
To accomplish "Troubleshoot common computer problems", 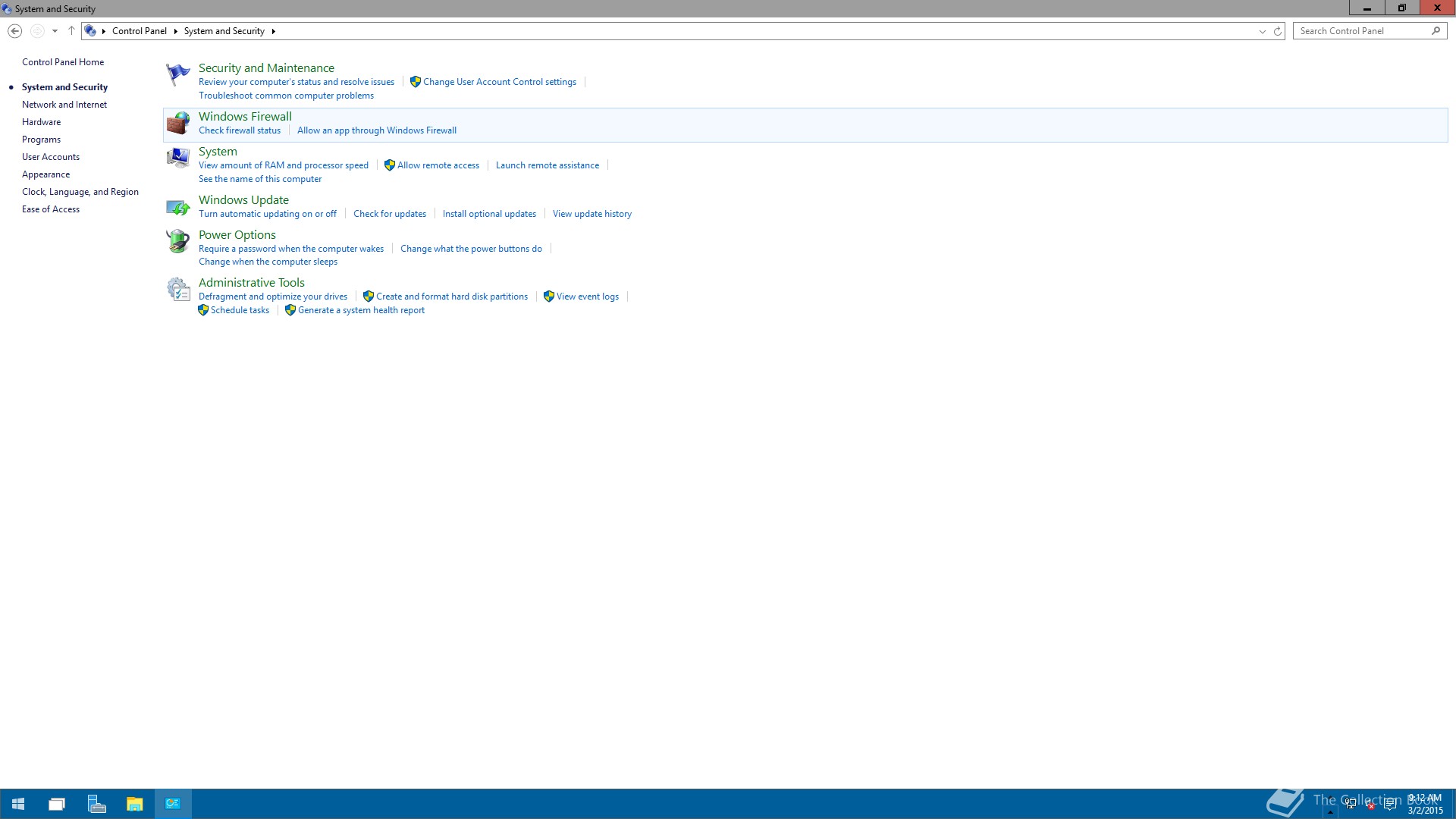I will (x=286, y=96).
